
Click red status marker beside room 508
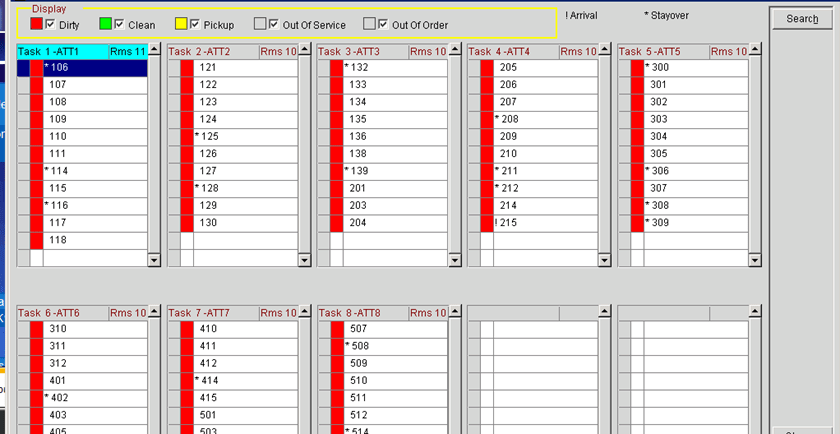pyautogui.click(x=337, y=346)
